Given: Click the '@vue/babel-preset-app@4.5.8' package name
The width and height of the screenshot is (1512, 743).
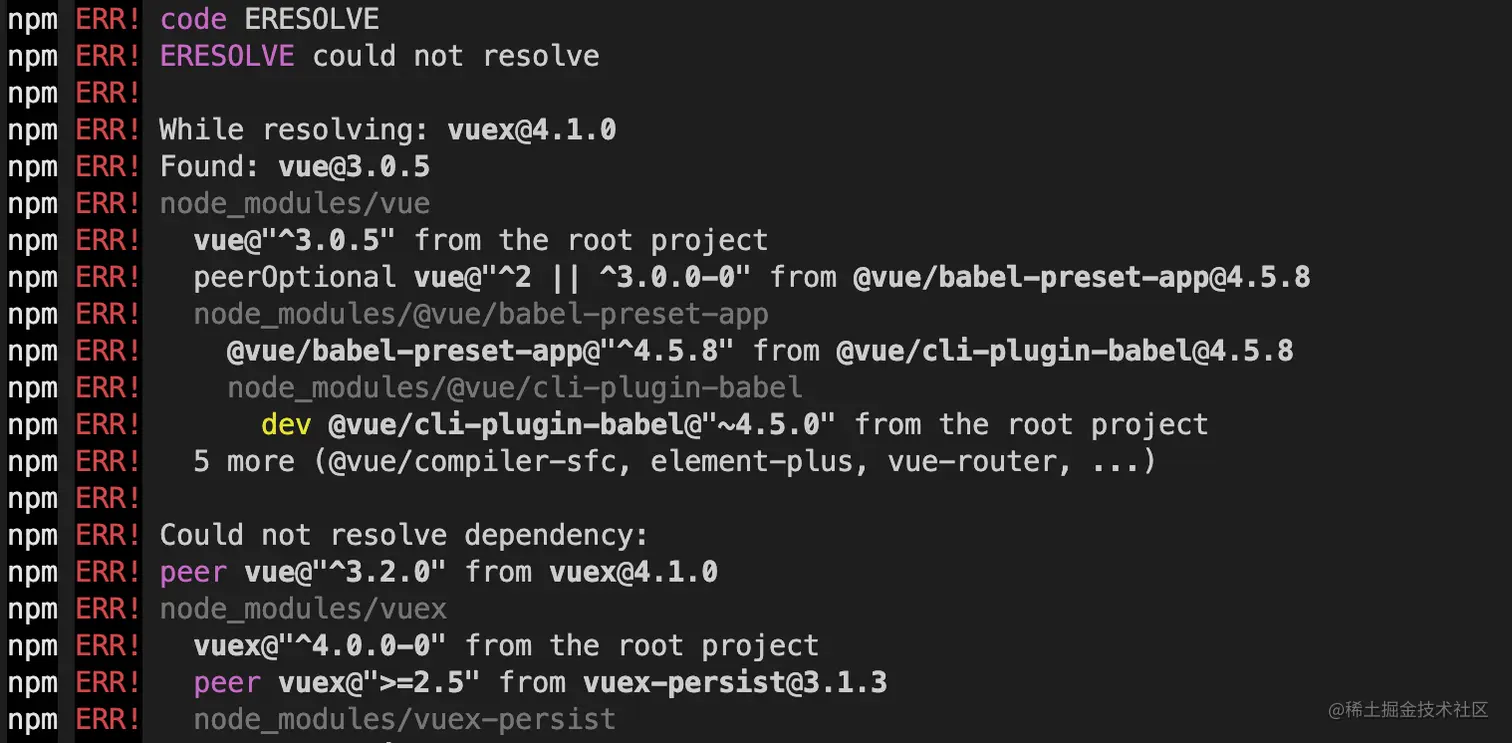Looking at the screenshot, I should 1081,277.
